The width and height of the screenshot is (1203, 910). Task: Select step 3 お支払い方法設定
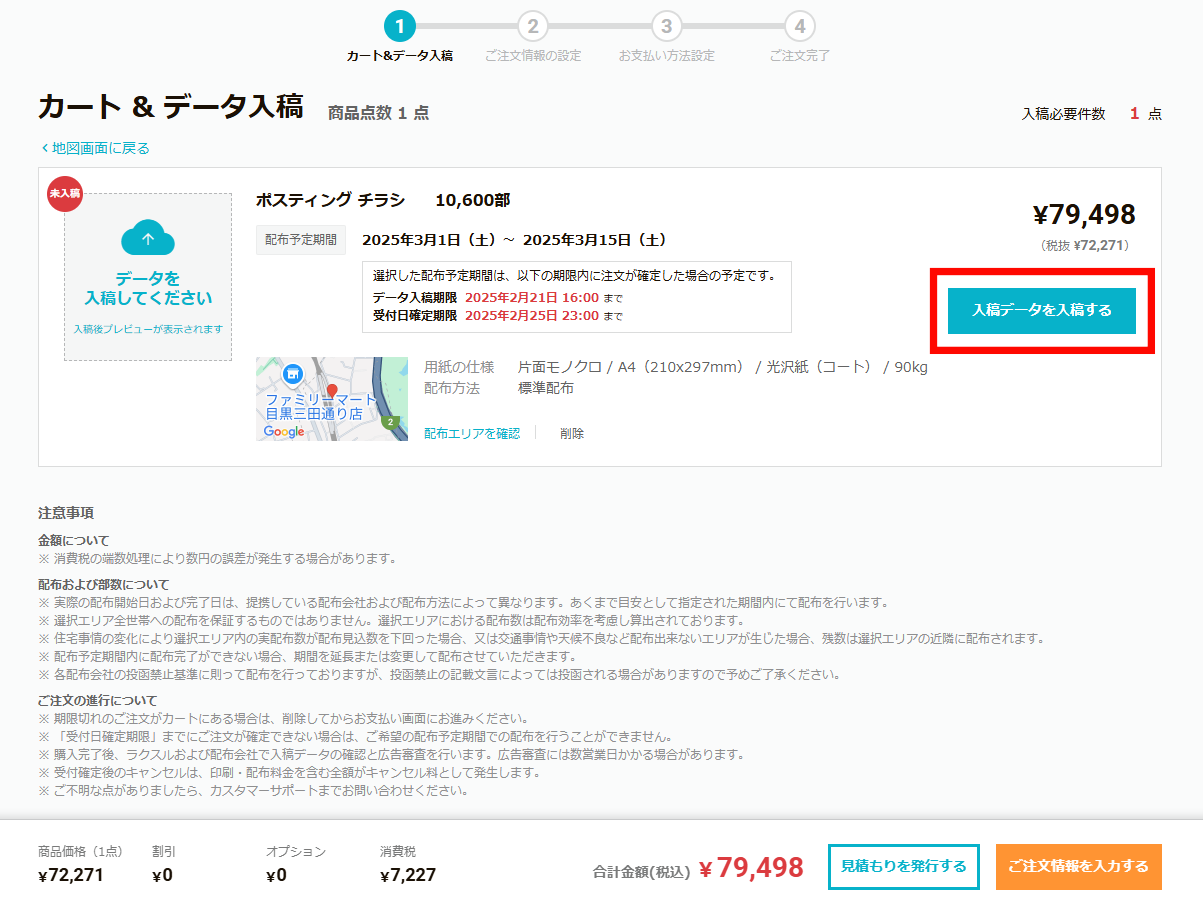666,38
